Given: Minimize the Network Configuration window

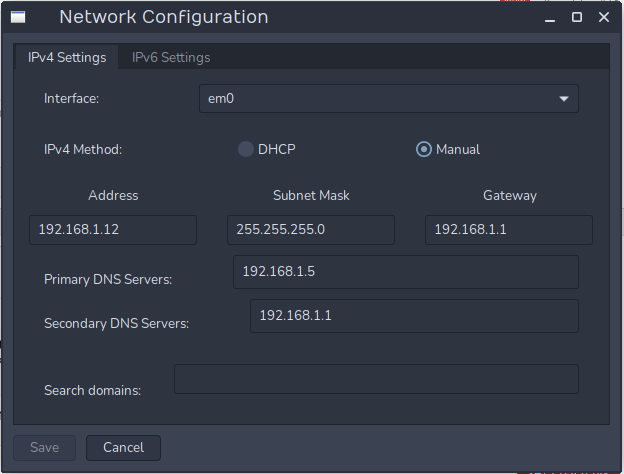Looking at the screenshot, I should click(x=551, y=18).
